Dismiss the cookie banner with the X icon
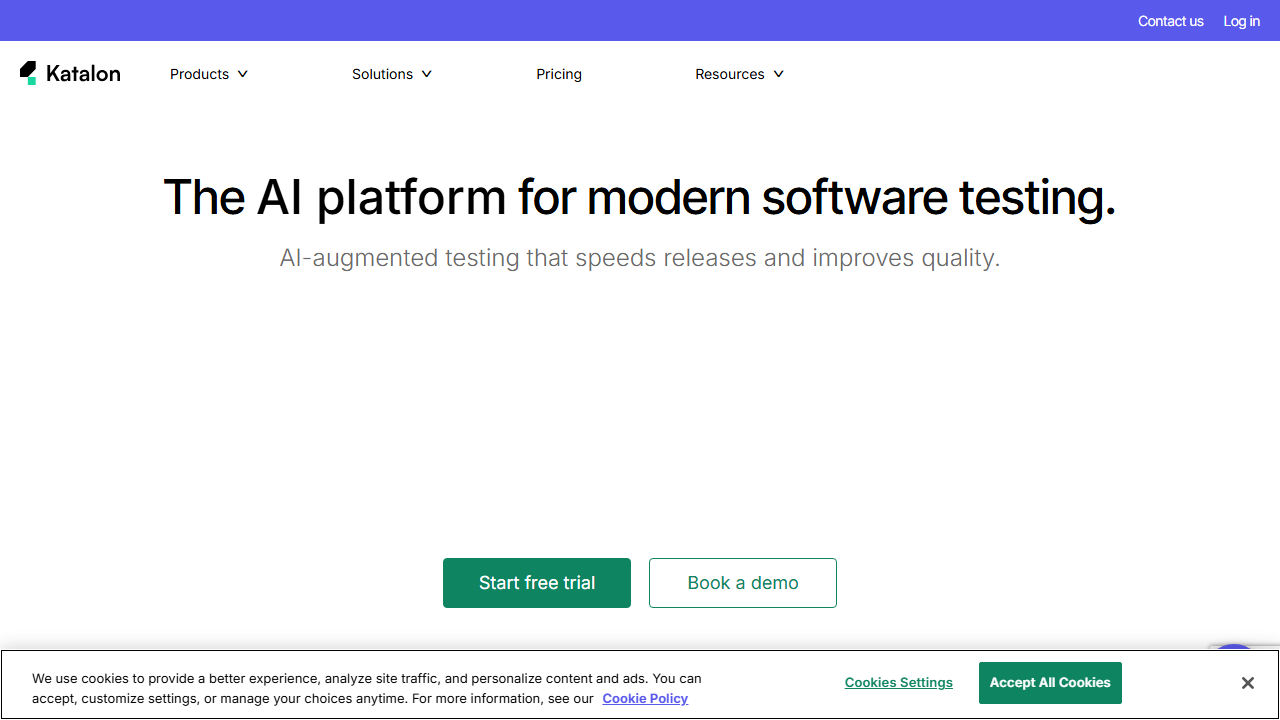The image size is (1280, 720). click(x=1247, y=683)
